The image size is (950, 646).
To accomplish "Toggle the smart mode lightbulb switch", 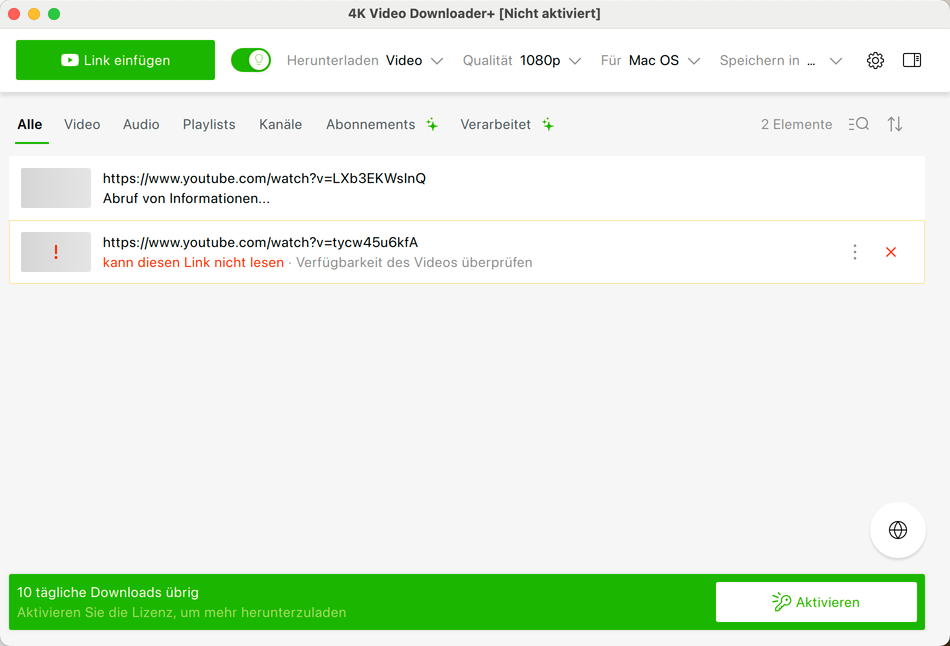I will pyautogui.click(x=251, y=60).
